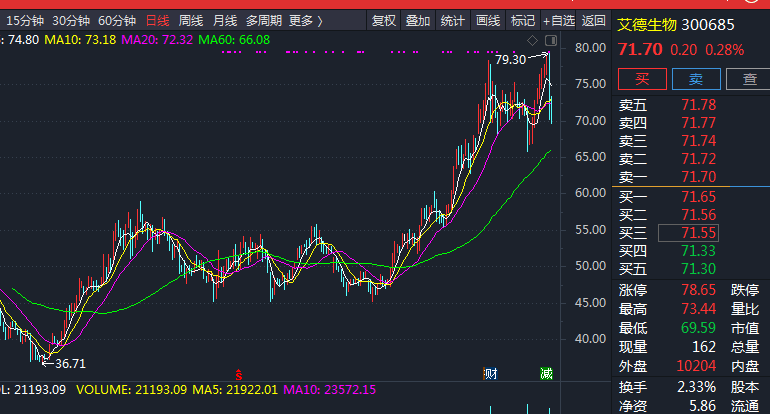Select 卖一 price 71.70
The image size is (770, 414).
coord(699,177)
